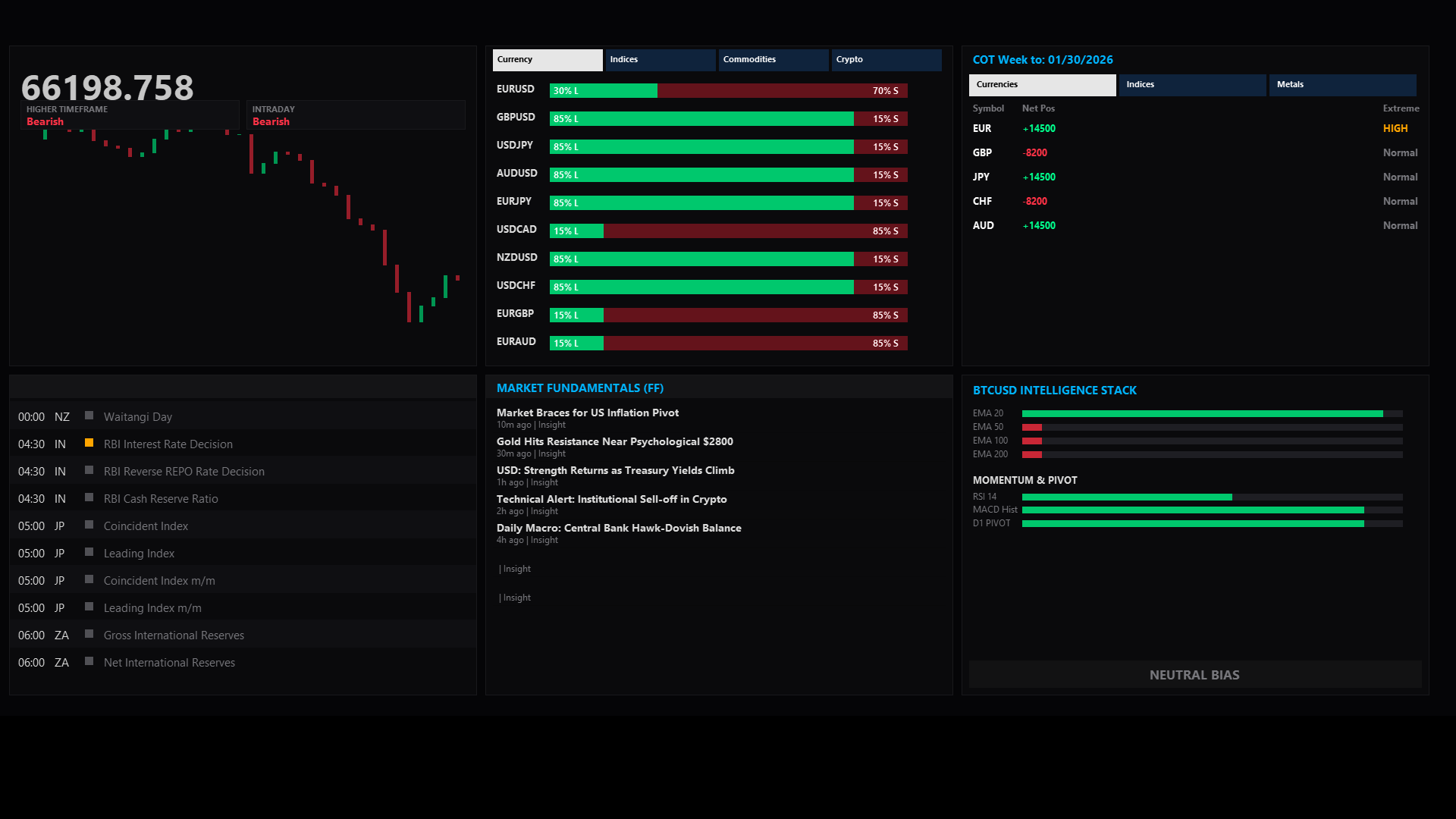Viewport: 1456px width, 819px height.
Task: Click impact marker beside Waitangi Day event
Action: tap(89, 416)
